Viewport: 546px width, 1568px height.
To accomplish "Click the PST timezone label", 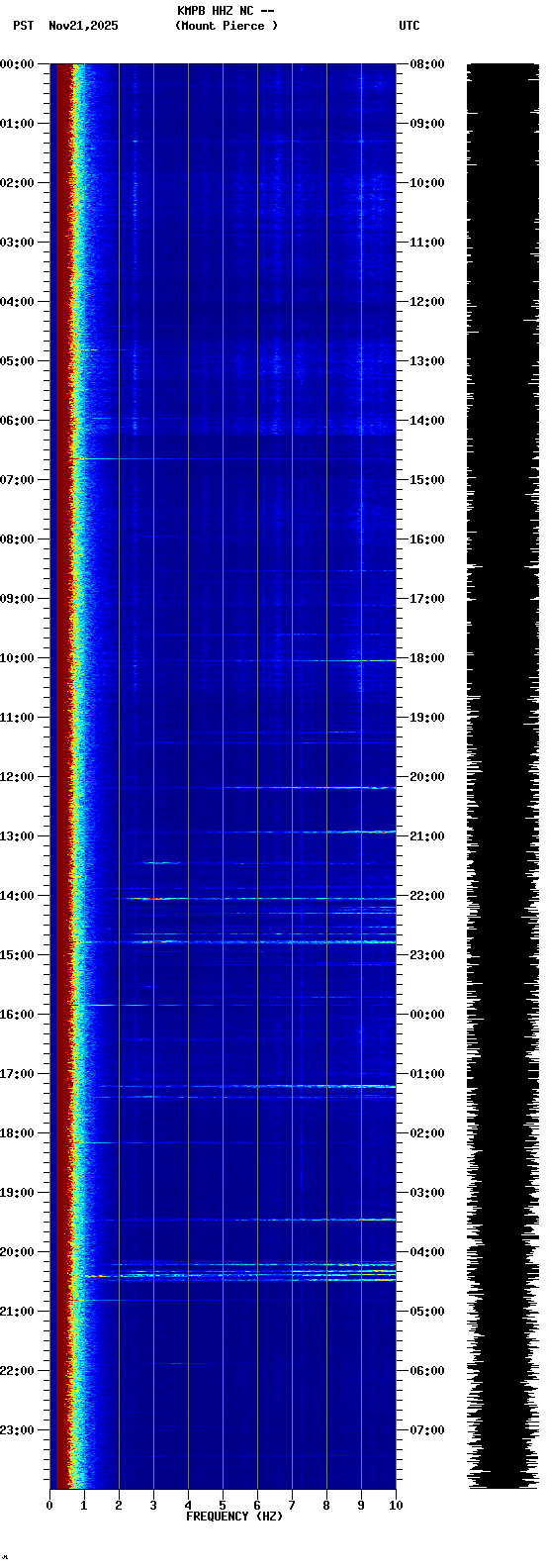I will [24, 26].
